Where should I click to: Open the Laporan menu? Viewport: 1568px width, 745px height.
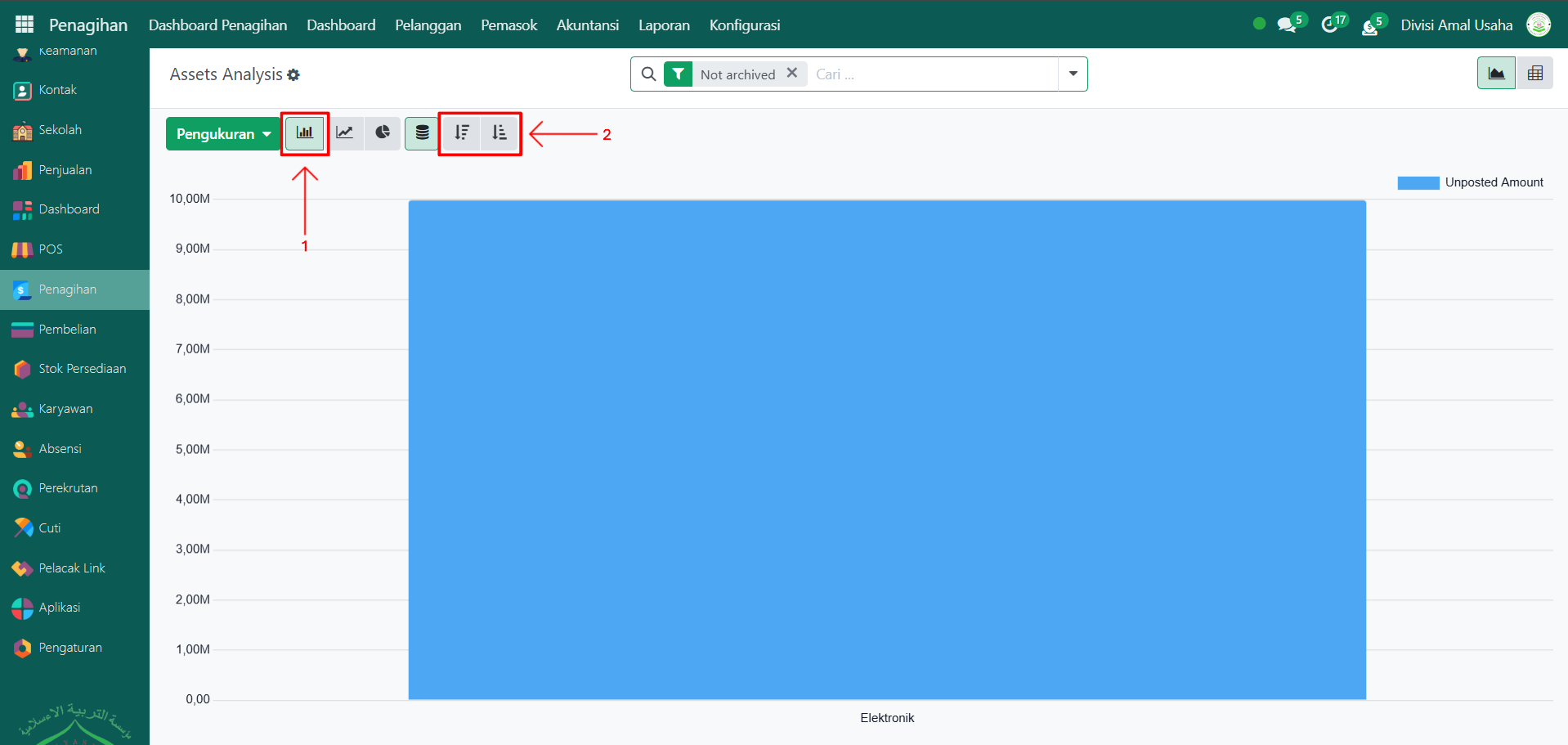point(664,25)
